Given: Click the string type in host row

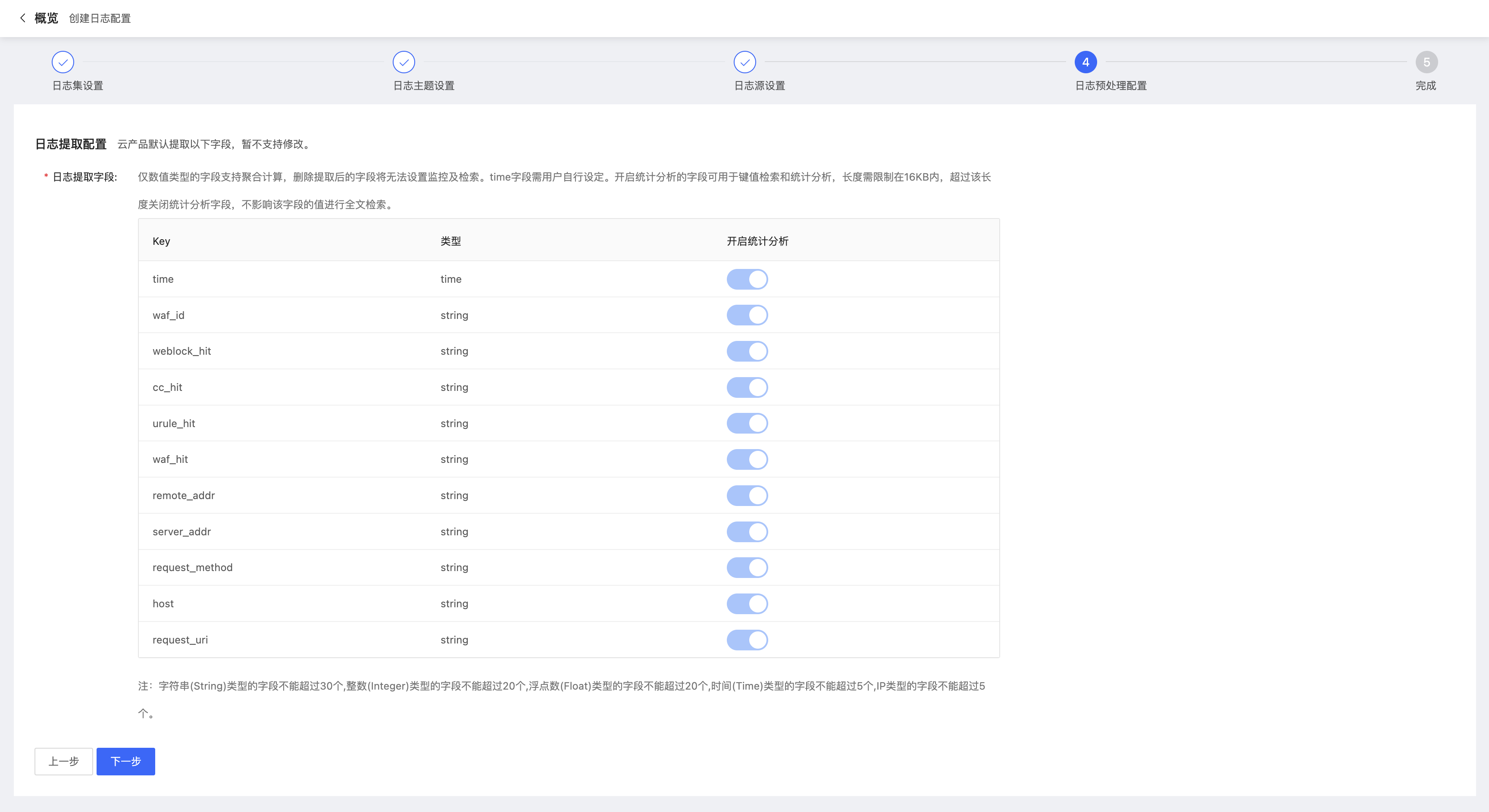Looking at the screenshot, I should (x=454, y=603).
